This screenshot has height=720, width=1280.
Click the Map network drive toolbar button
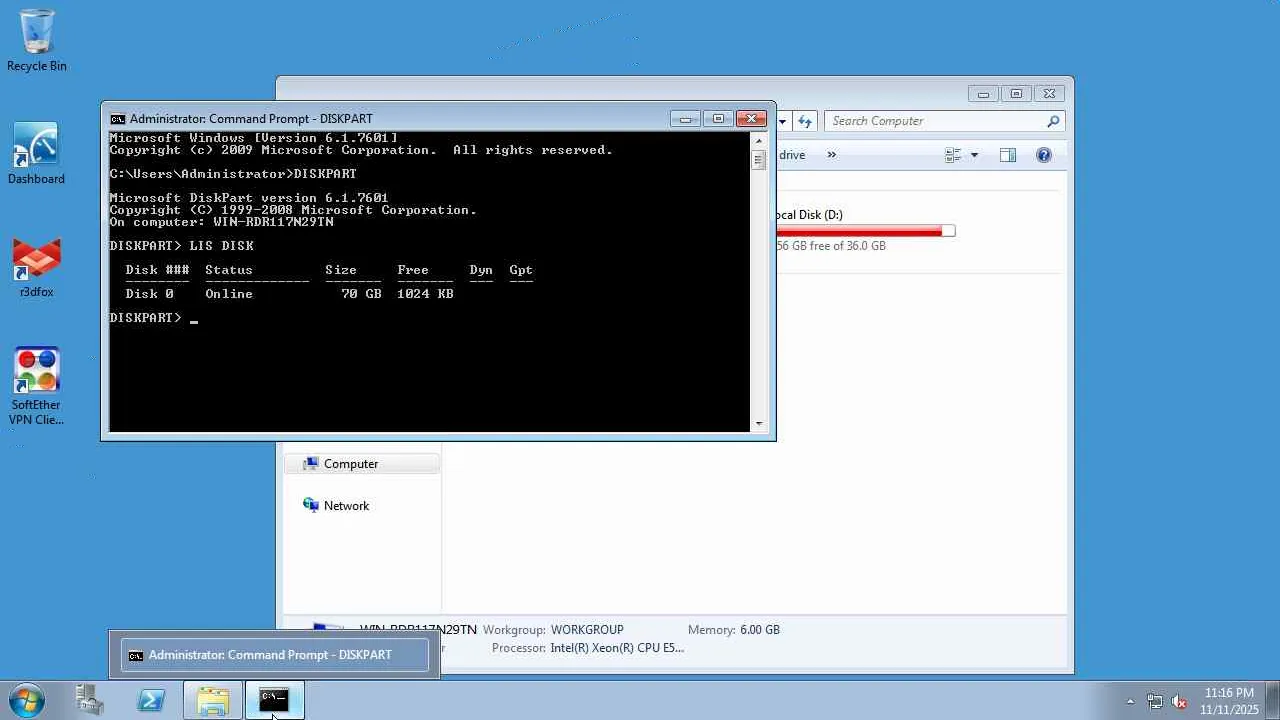pyautogui.click(x=792, y=155)
